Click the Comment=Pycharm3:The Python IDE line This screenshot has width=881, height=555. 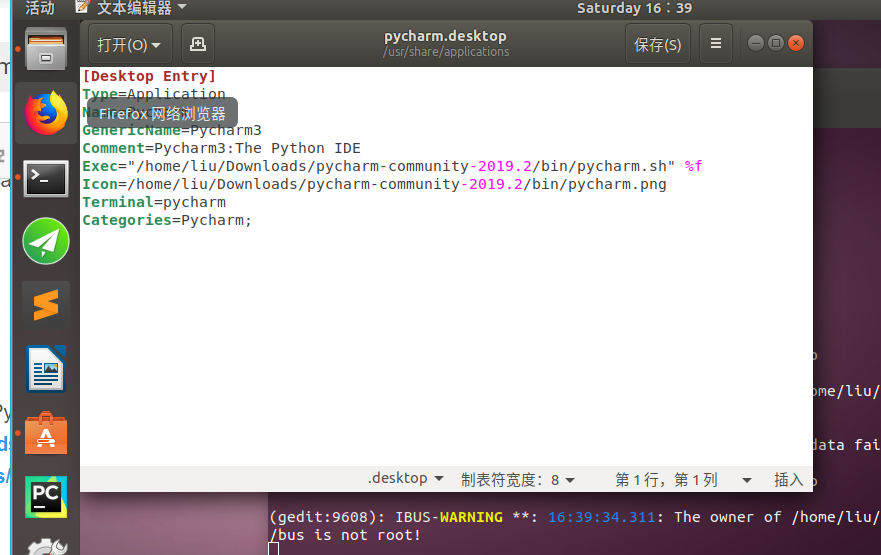click(x=221, y=148)
